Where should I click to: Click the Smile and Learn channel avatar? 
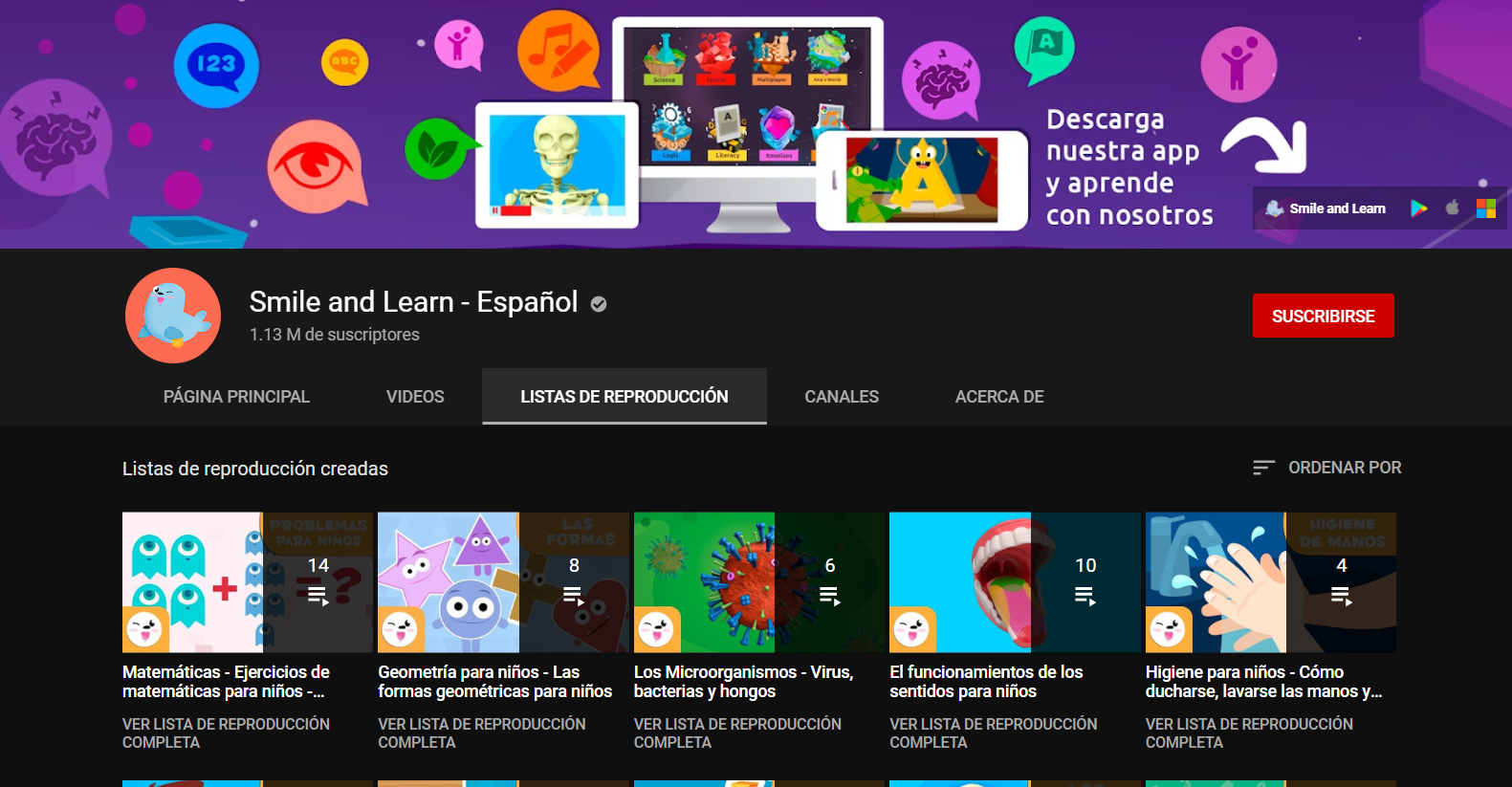tap(173, 316)
